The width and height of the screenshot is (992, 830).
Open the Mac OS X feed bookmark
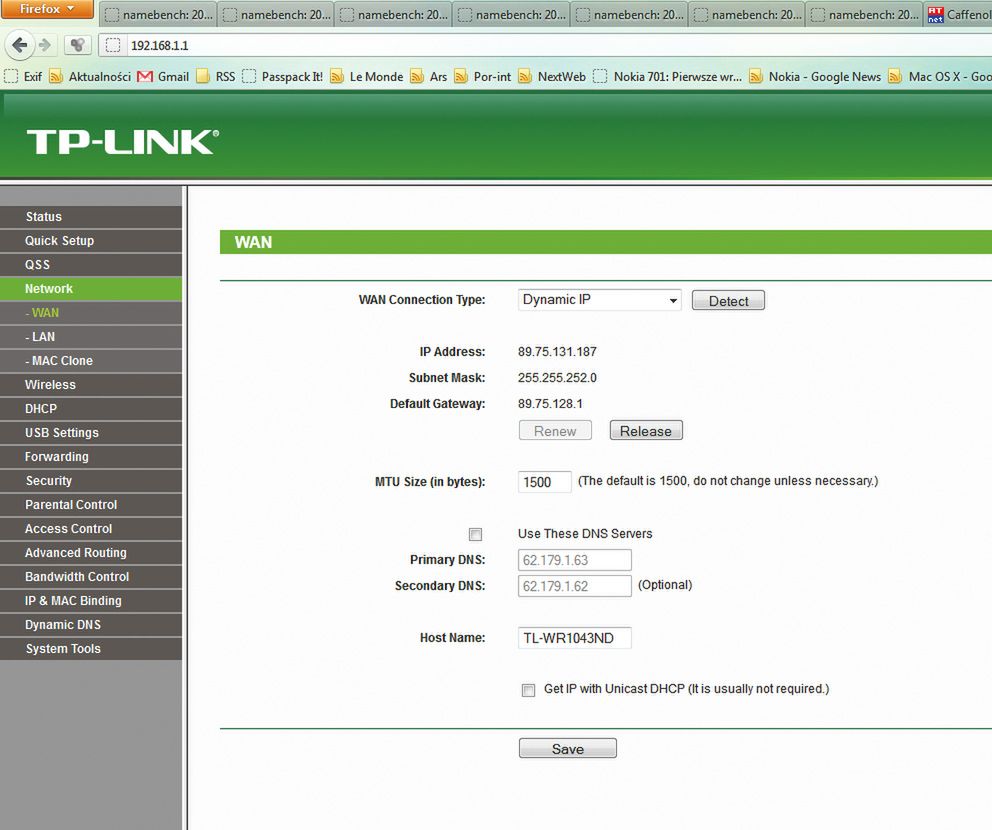pos(939,77)
